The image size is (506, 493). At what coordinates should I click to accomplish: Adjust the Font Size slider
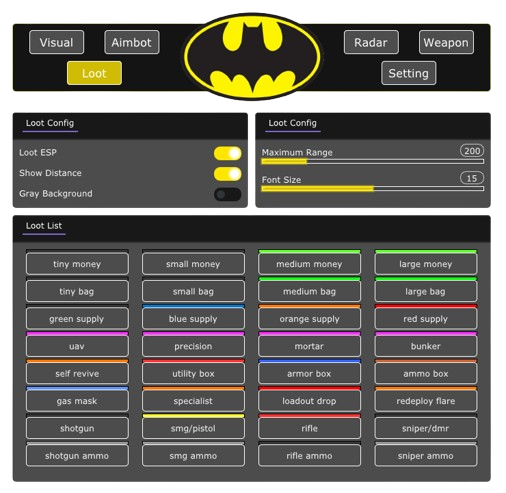click(x=372, y=189)
